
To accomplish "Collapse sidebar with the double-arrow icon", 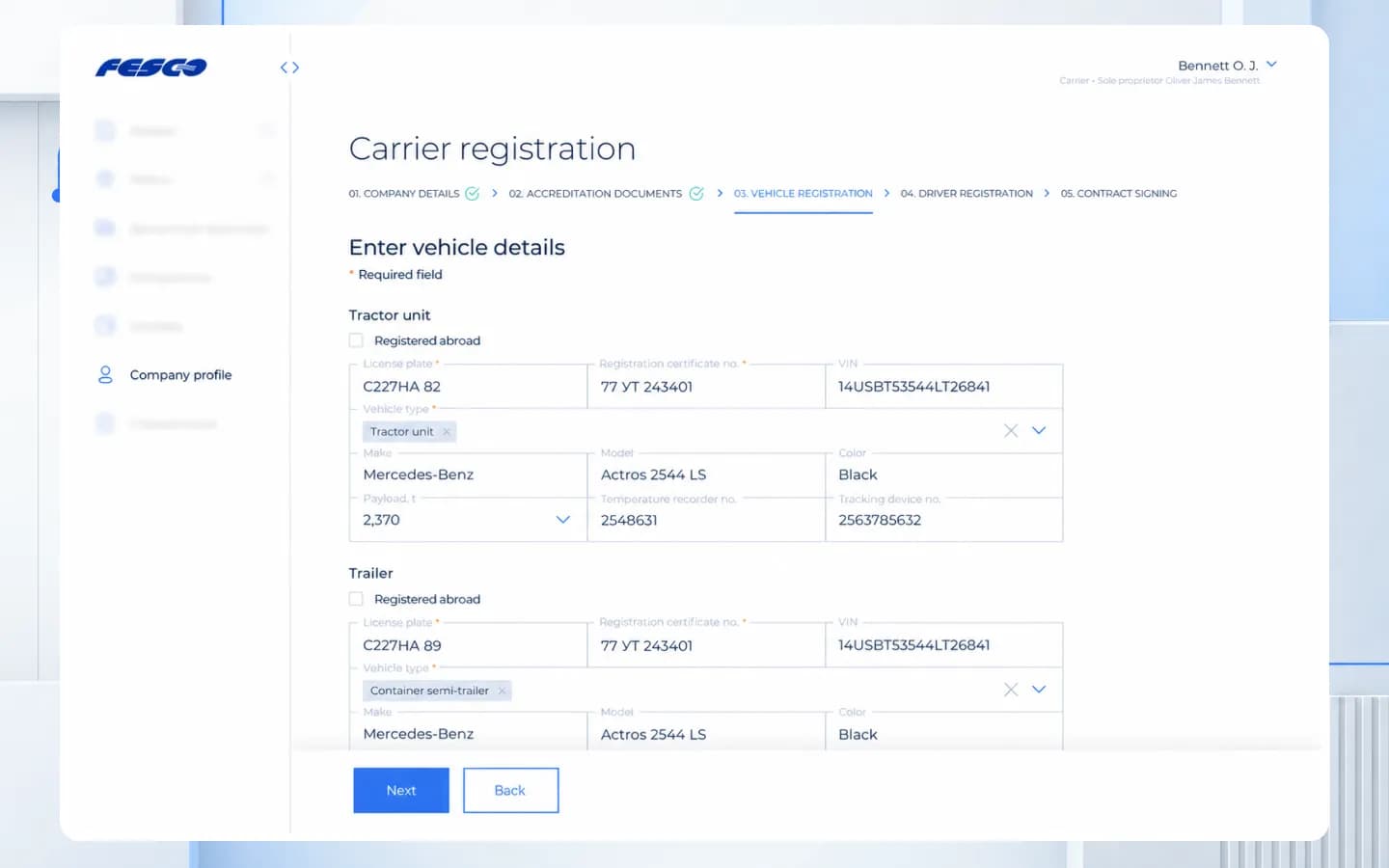I will (289, 68).
